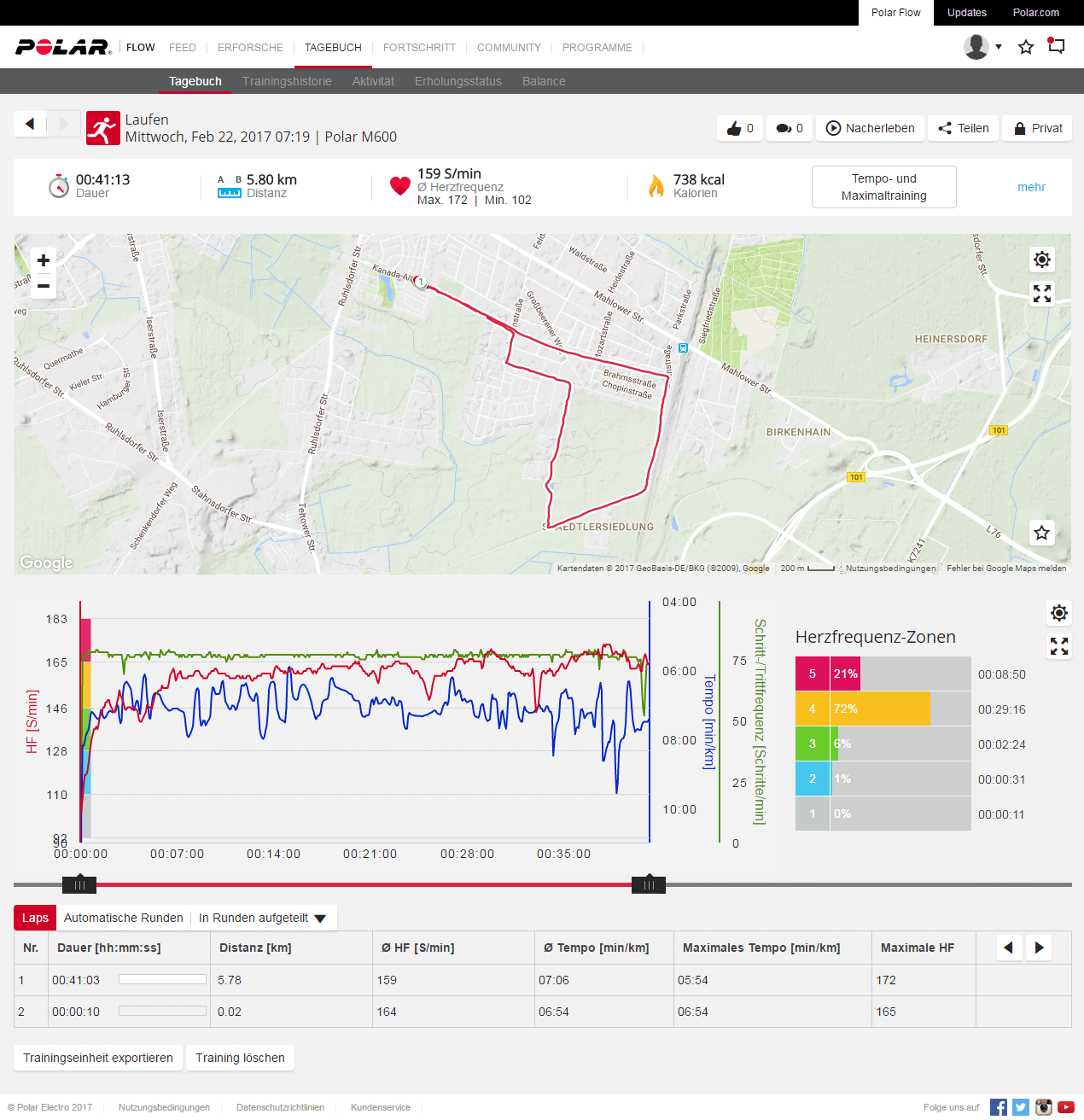Image resolution: width=1084 pixels, height=1120 pixels.
Task: Click the map favorite star button
Action: click(x=1042, y=533)
